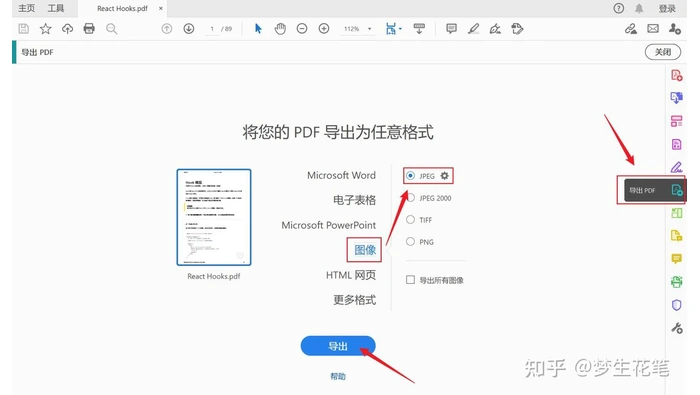Select the highlighter pen tool
This screenshot has height=395, width=700.
pyautogui.click(x=473, y=29)
